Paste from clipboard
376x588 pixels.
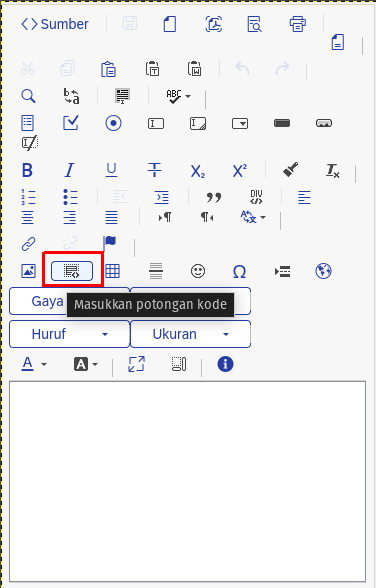[108, 69]
